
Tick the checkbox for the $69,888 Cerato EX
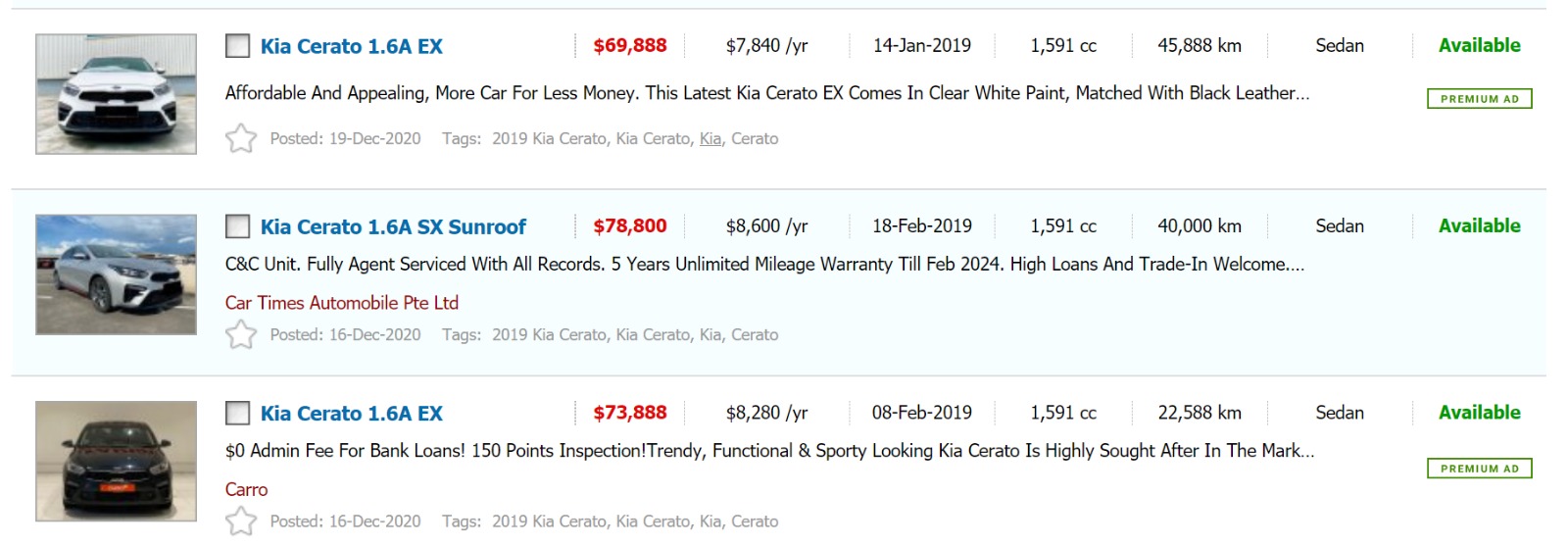point(237,46)
